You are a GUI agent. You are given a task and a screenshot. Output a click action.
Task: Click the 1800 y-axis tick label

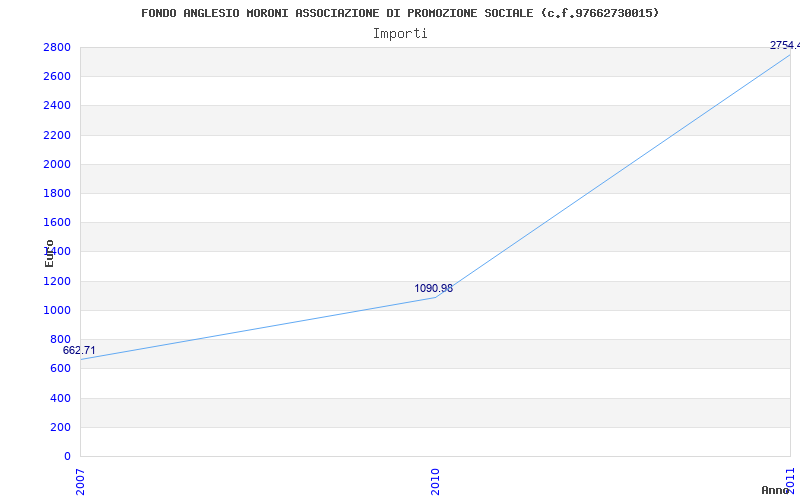click(x=57, y=193)
